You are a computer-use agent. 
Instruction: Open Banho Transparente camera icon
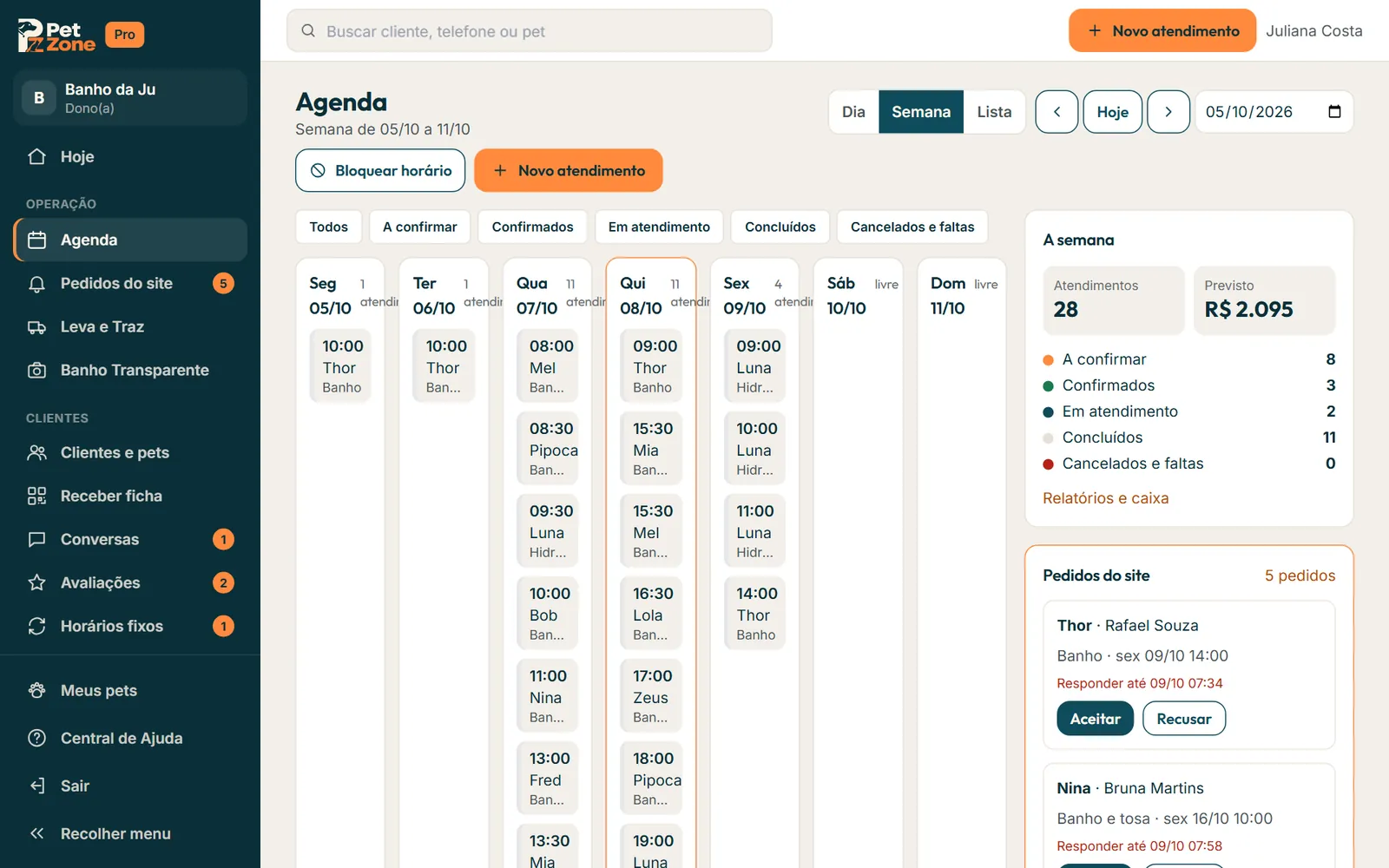coord(36,370)
